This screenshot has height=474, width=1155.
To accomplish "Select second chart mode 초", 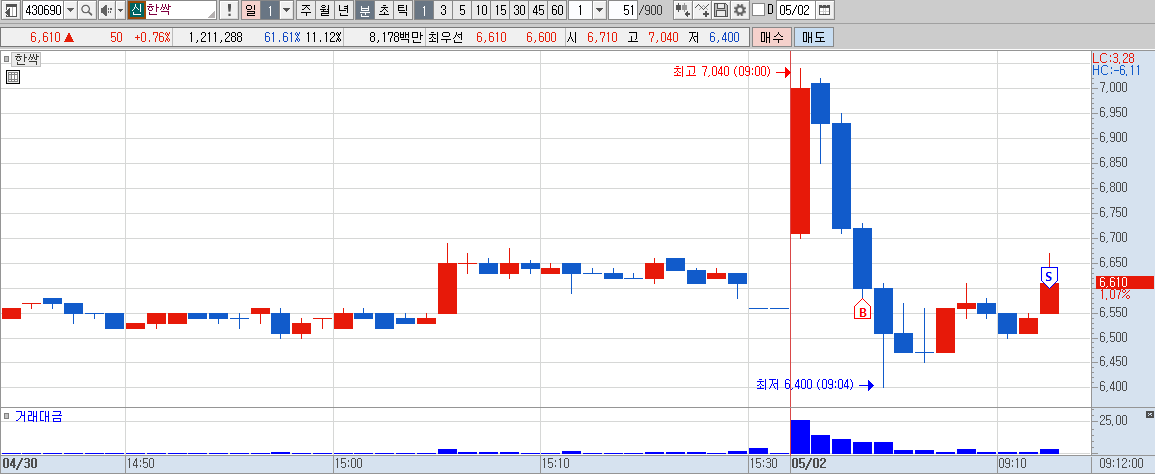I will (384, 10).
